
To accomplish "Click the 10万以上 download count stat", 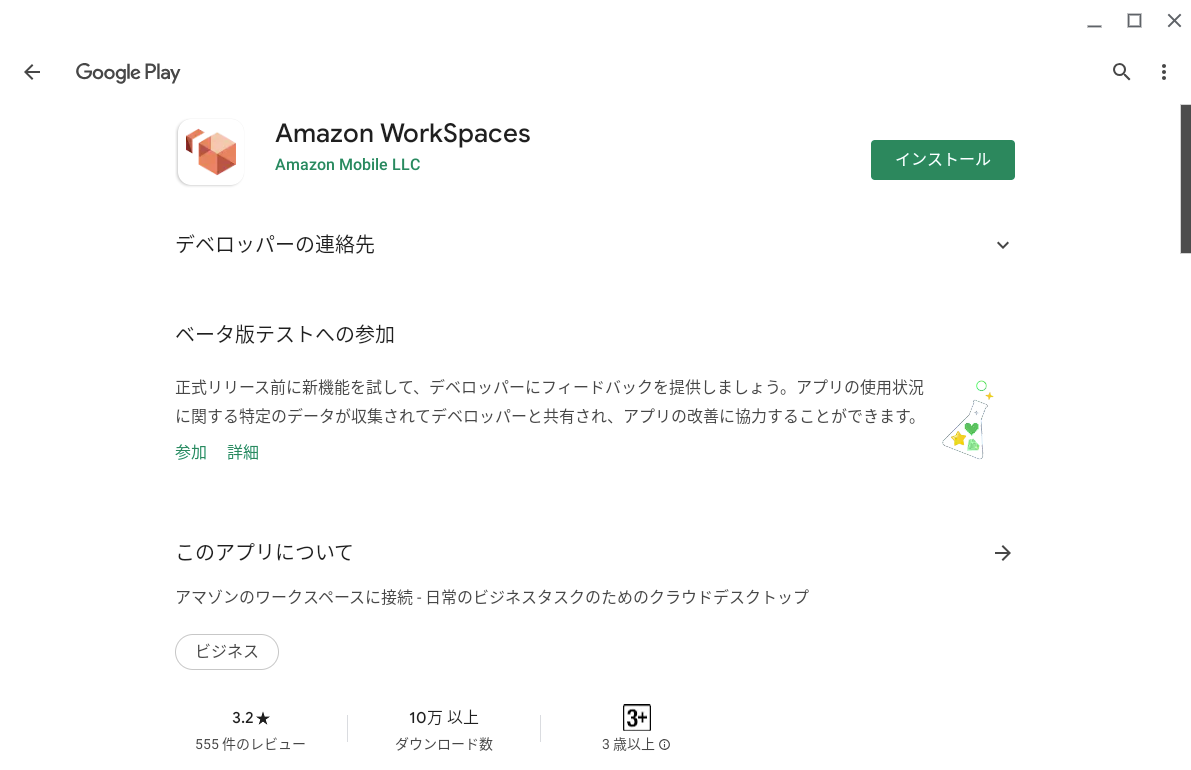I will pyautogui.click(x=443, y=716).
